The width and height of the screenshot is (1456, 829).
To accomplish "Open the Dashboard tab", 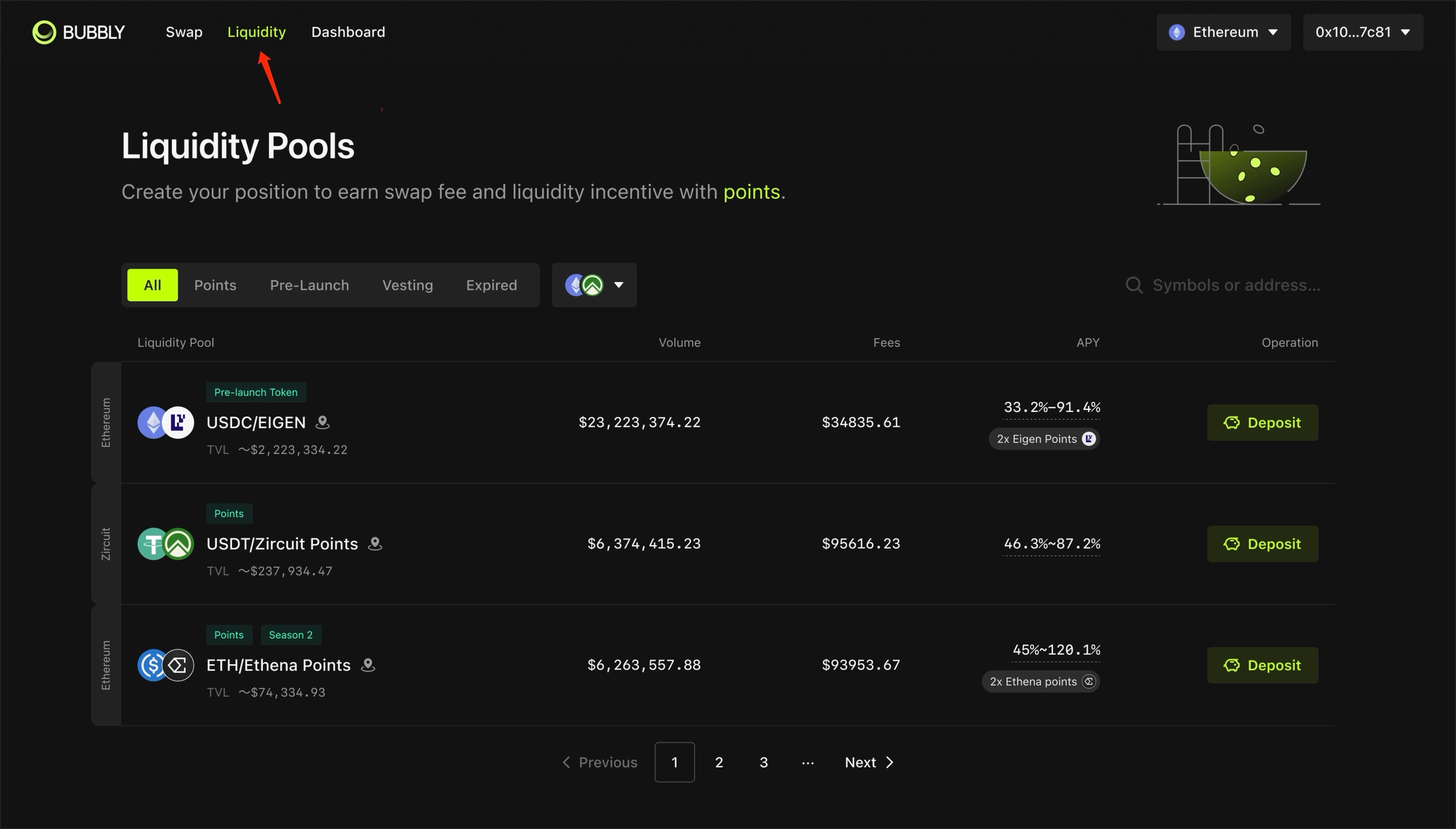I will point(348,32).
